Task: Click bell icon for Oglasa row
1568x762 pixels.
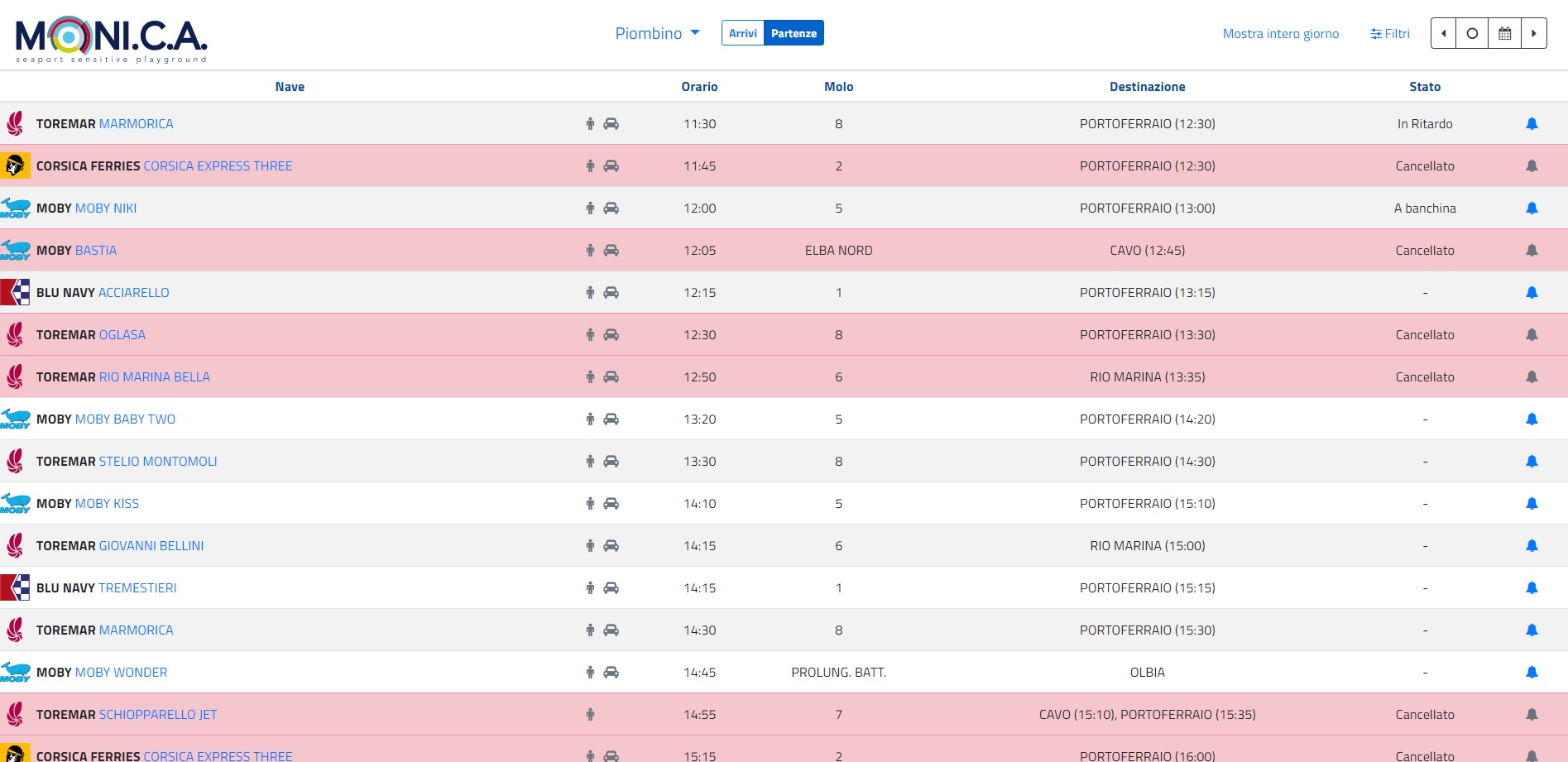Action: (x=1532, y=334)
